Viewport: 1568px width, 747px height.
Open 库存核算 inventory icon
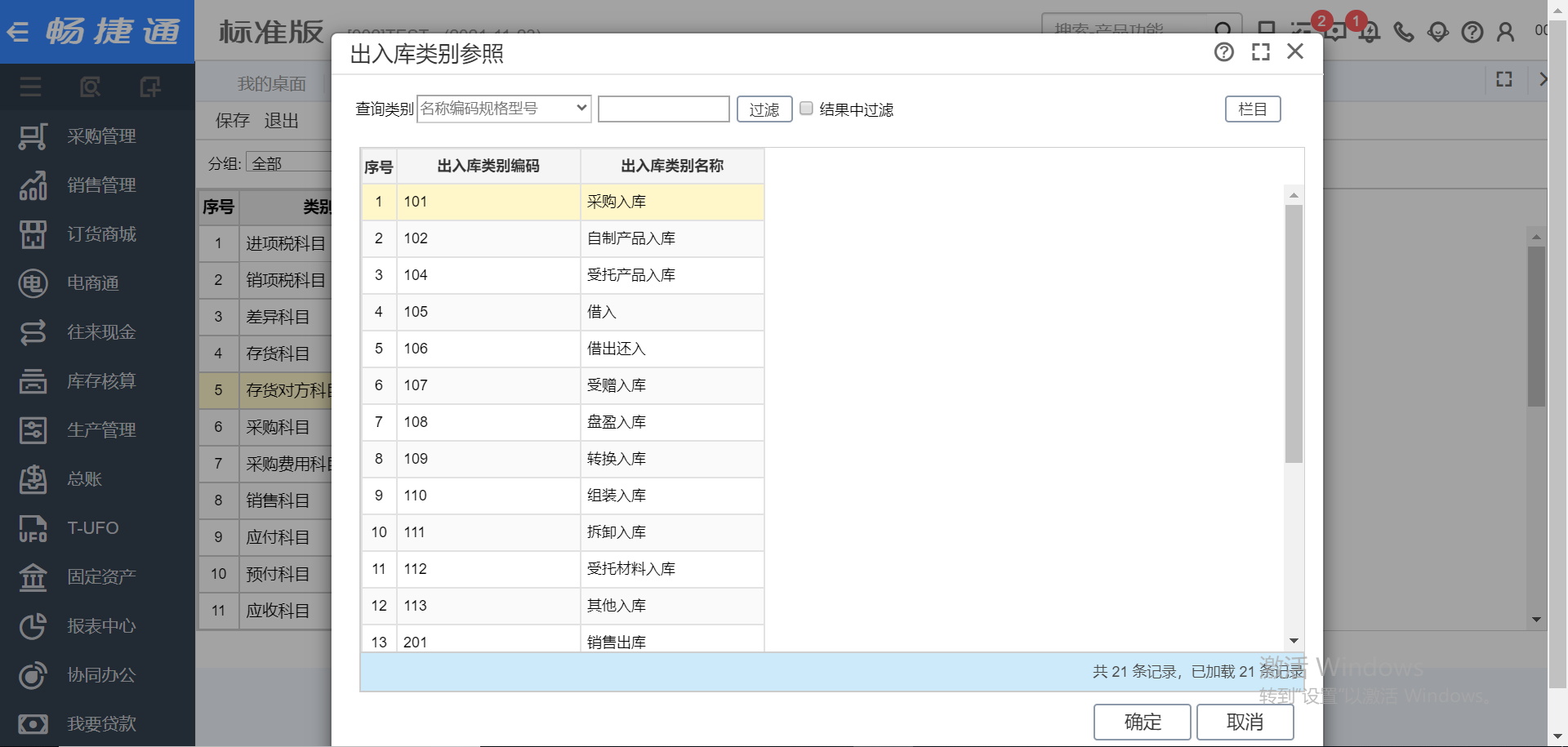33,381
